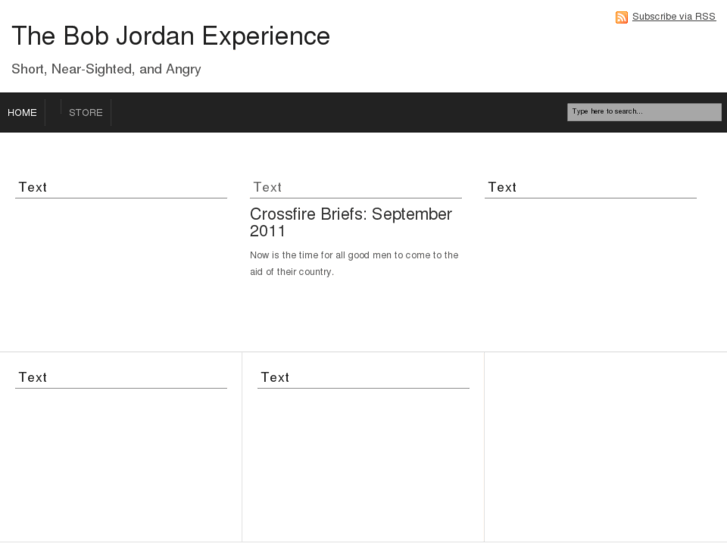The image size is (727, 545).
Task: Click the orange RSS feed icon
Action: [621, 17]
